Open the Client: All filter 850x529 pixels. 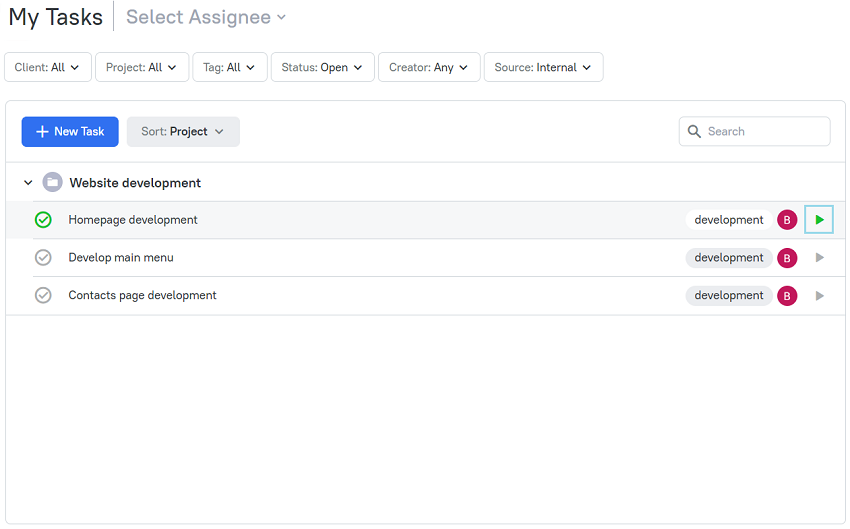coord(48,67)
